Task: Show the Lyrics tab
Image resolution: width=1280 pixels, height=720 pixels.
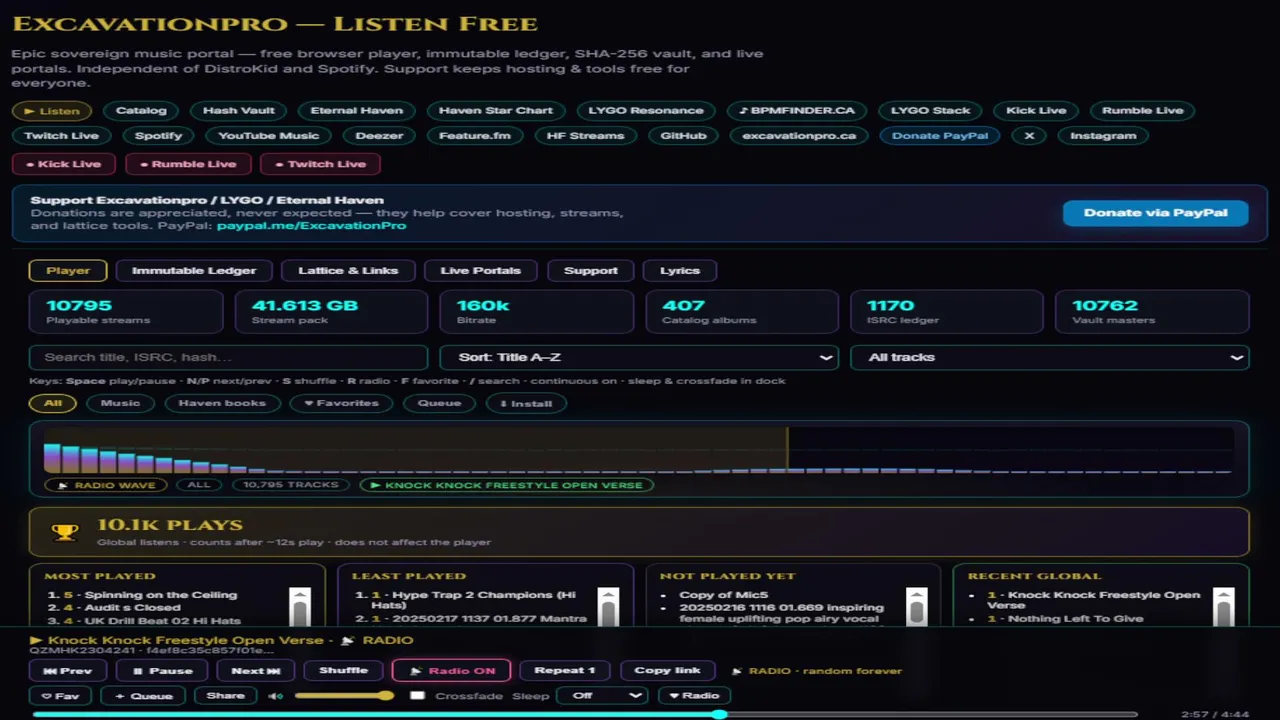Action: (x=680, y=270)
